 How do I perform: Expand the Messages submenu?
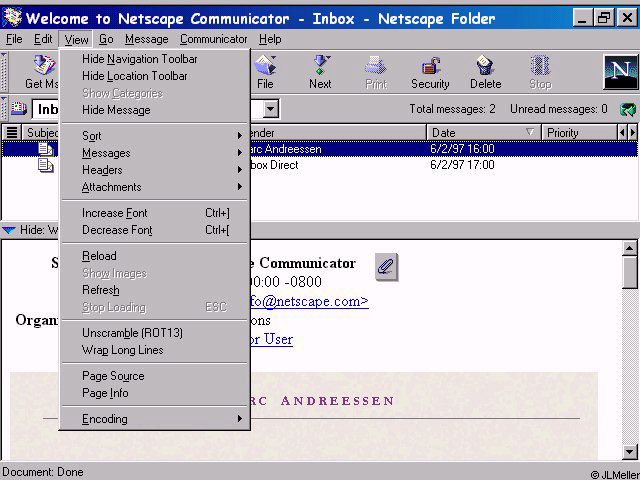pyautogui.click(x=154, y=153)
